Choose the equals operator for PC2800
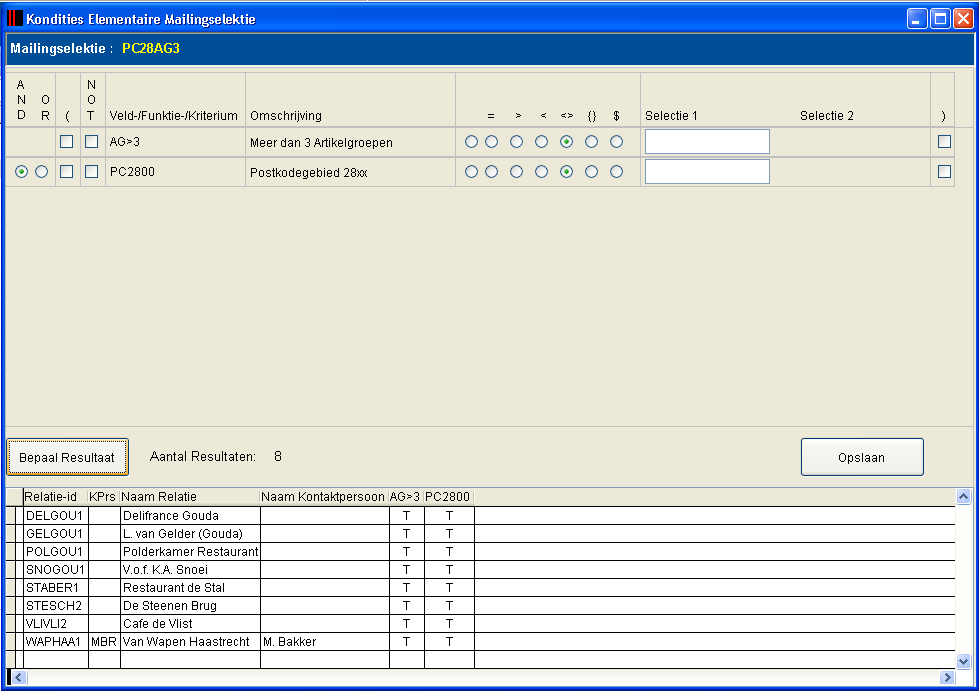 click(x=491, y=172)
